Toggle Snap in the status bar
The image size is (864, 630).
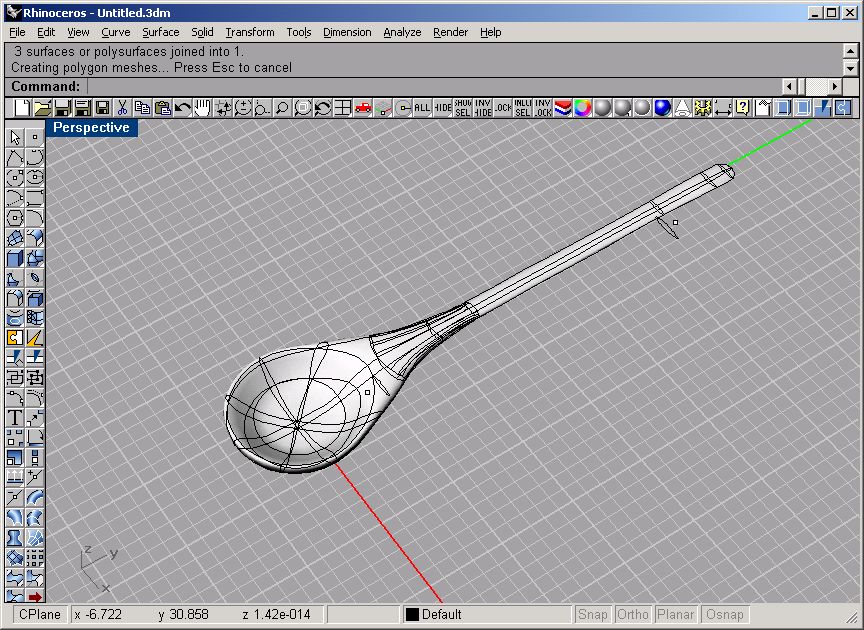click(x=593, y=614)
